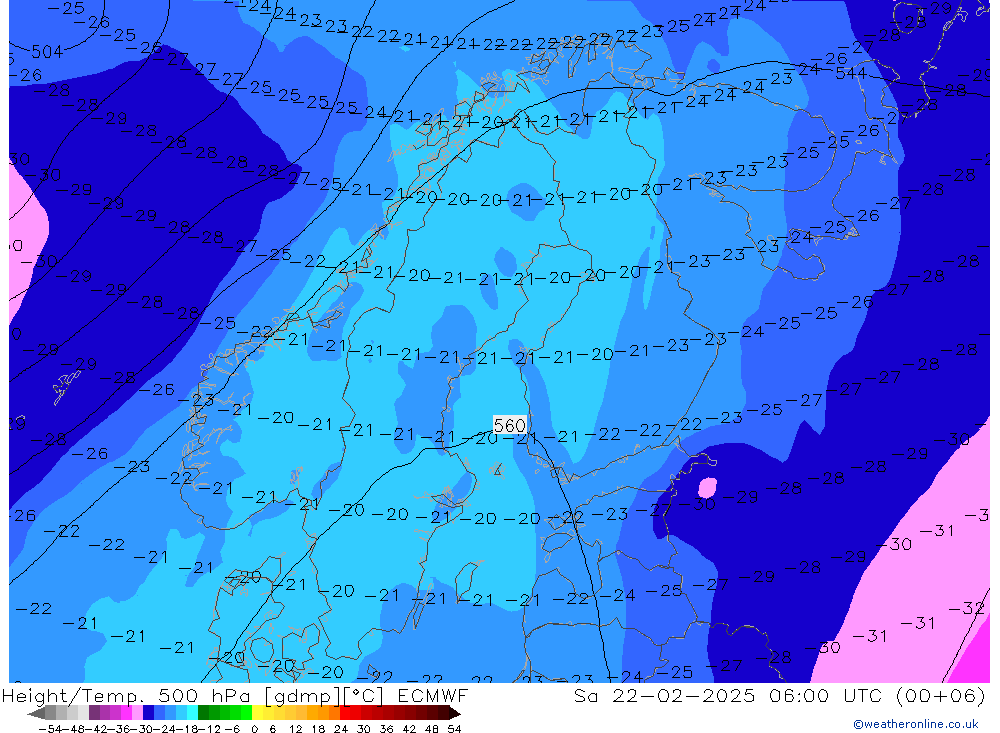Image resolution: width=1000 pixels, height=733 pixels.
Task: Click the 504 contour label
Action: (x=47, y=52)
